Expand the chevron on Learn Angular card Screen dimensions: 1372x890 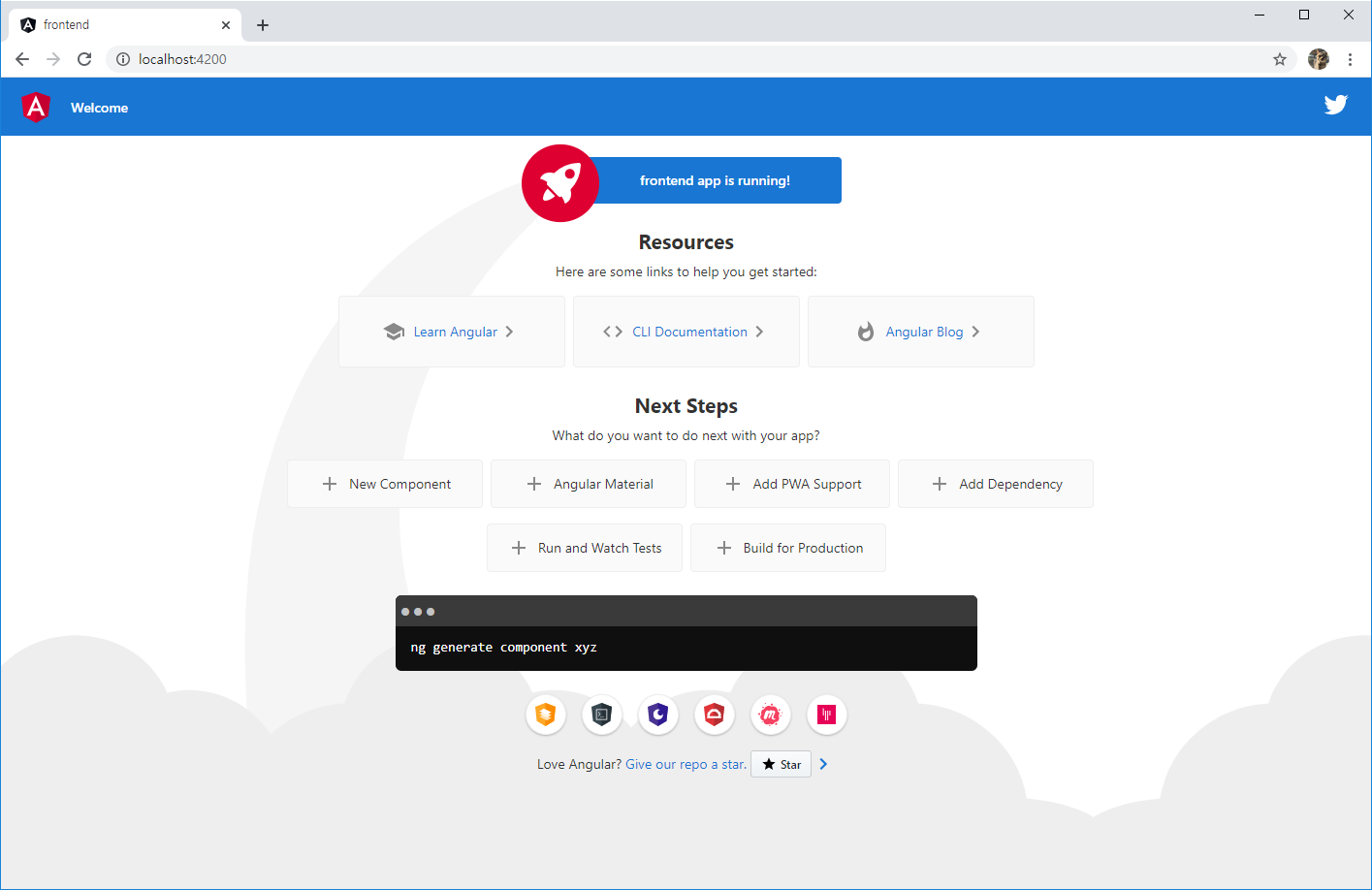(509, 332)
